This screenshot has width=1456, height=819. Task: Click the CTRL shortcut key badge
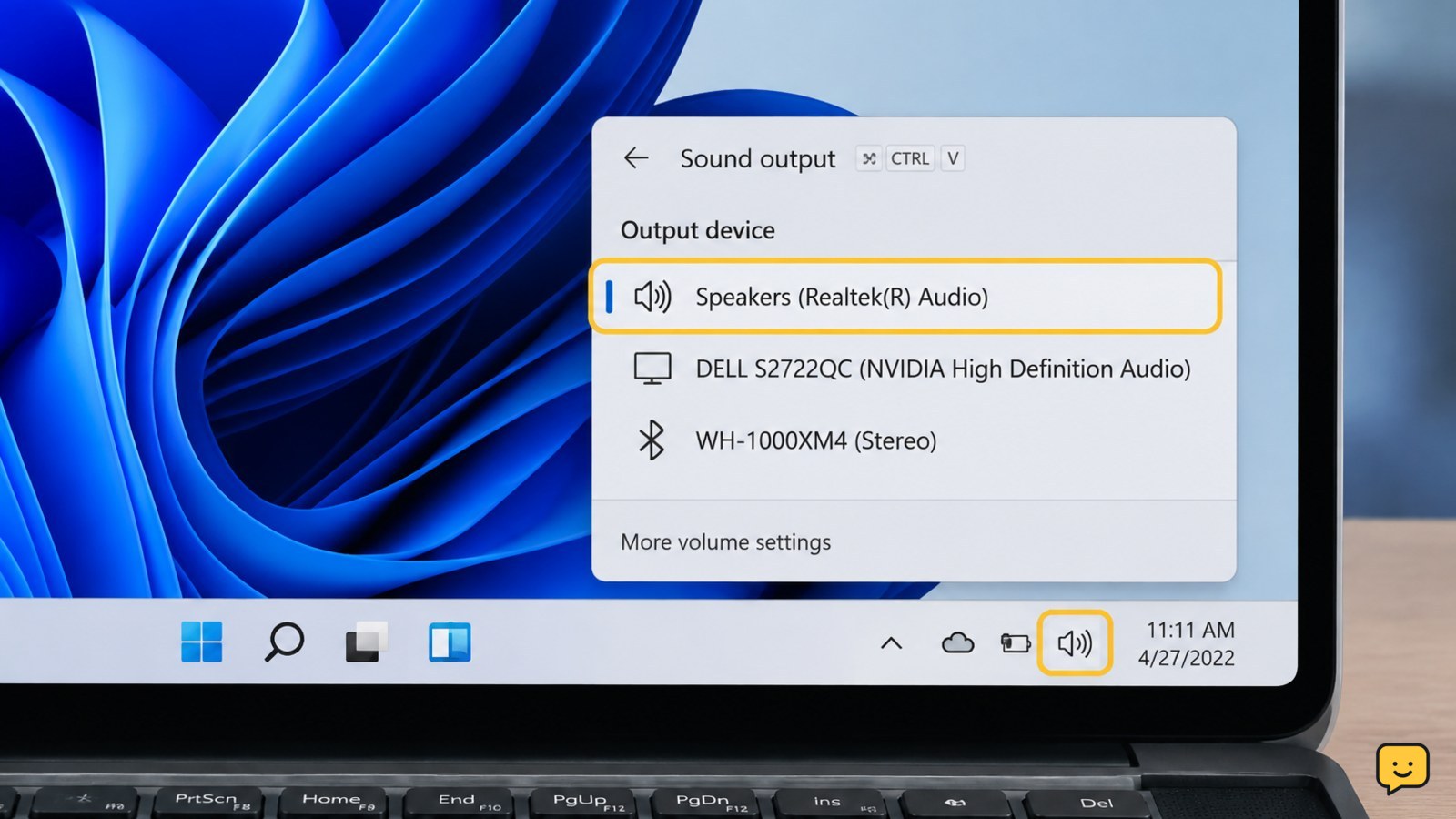tap(910, 158)
